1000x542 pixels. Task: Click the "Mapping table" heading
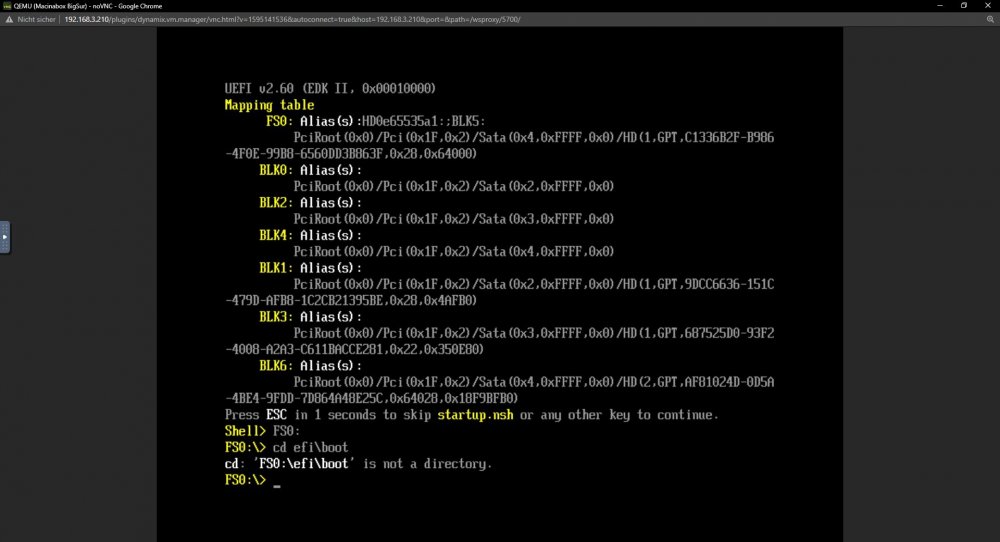pos(269,105)
